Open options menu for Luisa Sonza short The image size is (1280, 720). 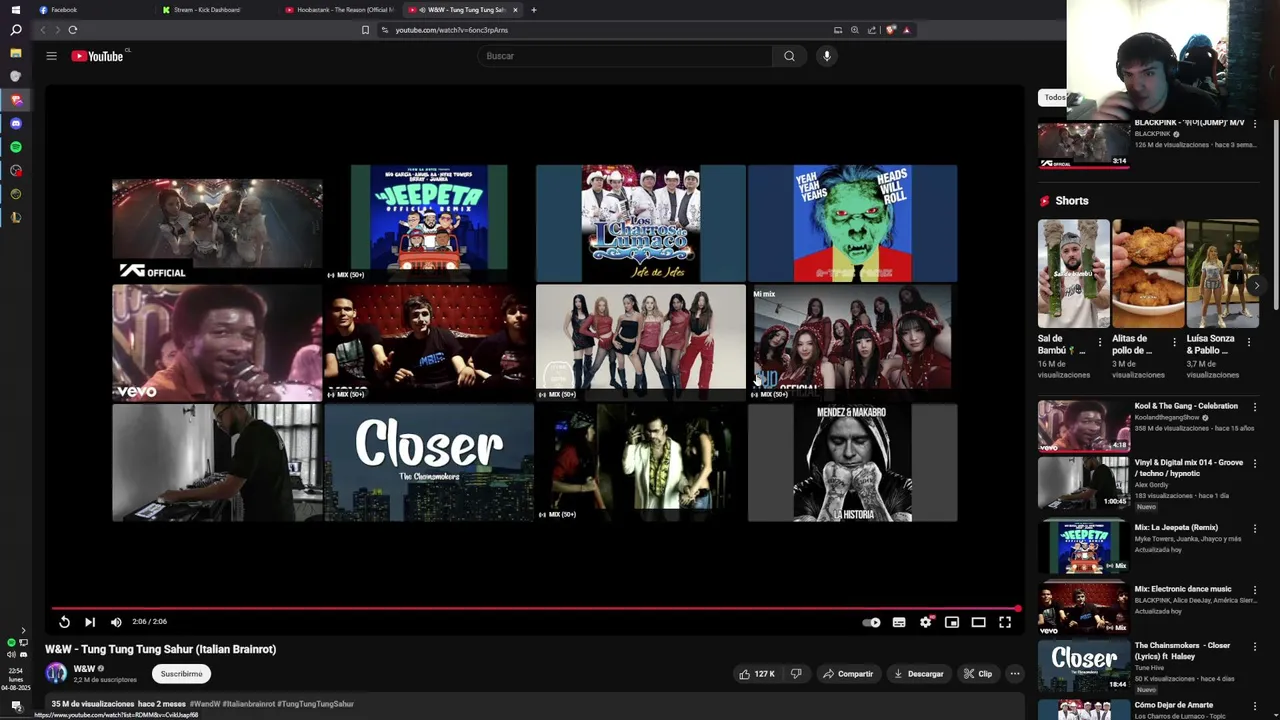1249,343
